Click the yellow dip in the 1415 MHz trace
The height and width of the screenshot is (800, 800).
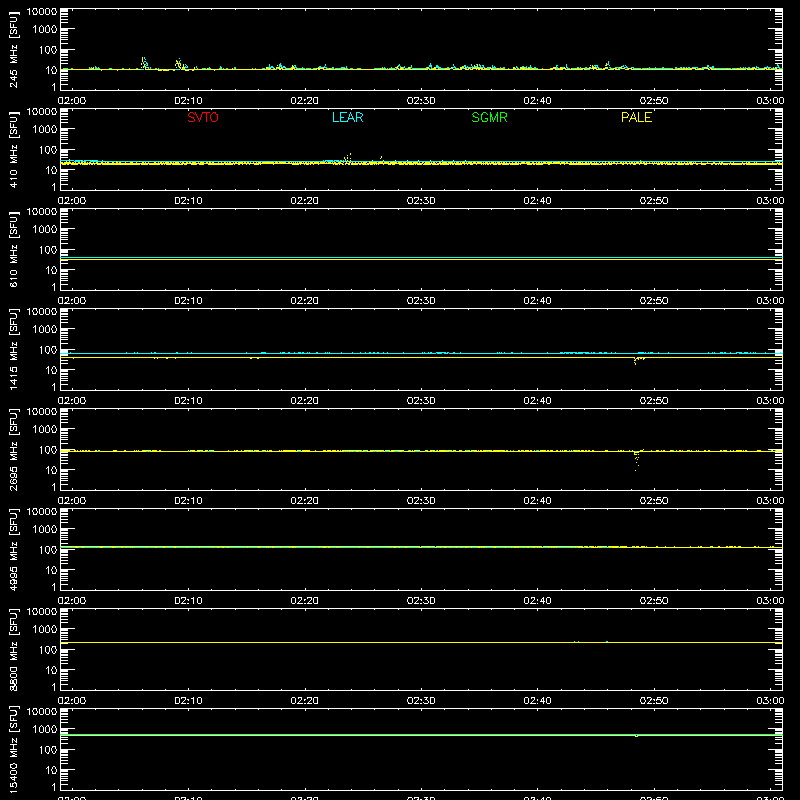(x=637, y=360)
